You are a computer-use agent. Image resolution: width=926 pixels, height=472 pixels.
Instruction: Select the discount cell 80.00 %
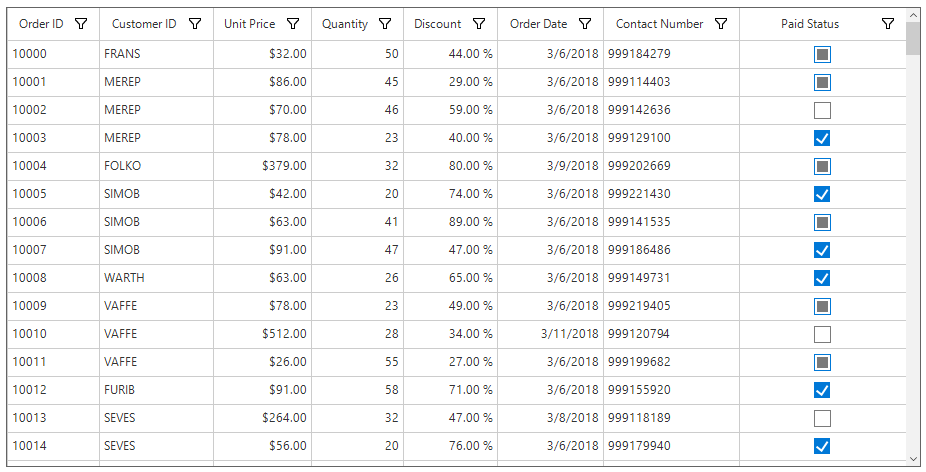tap(451, 166)
